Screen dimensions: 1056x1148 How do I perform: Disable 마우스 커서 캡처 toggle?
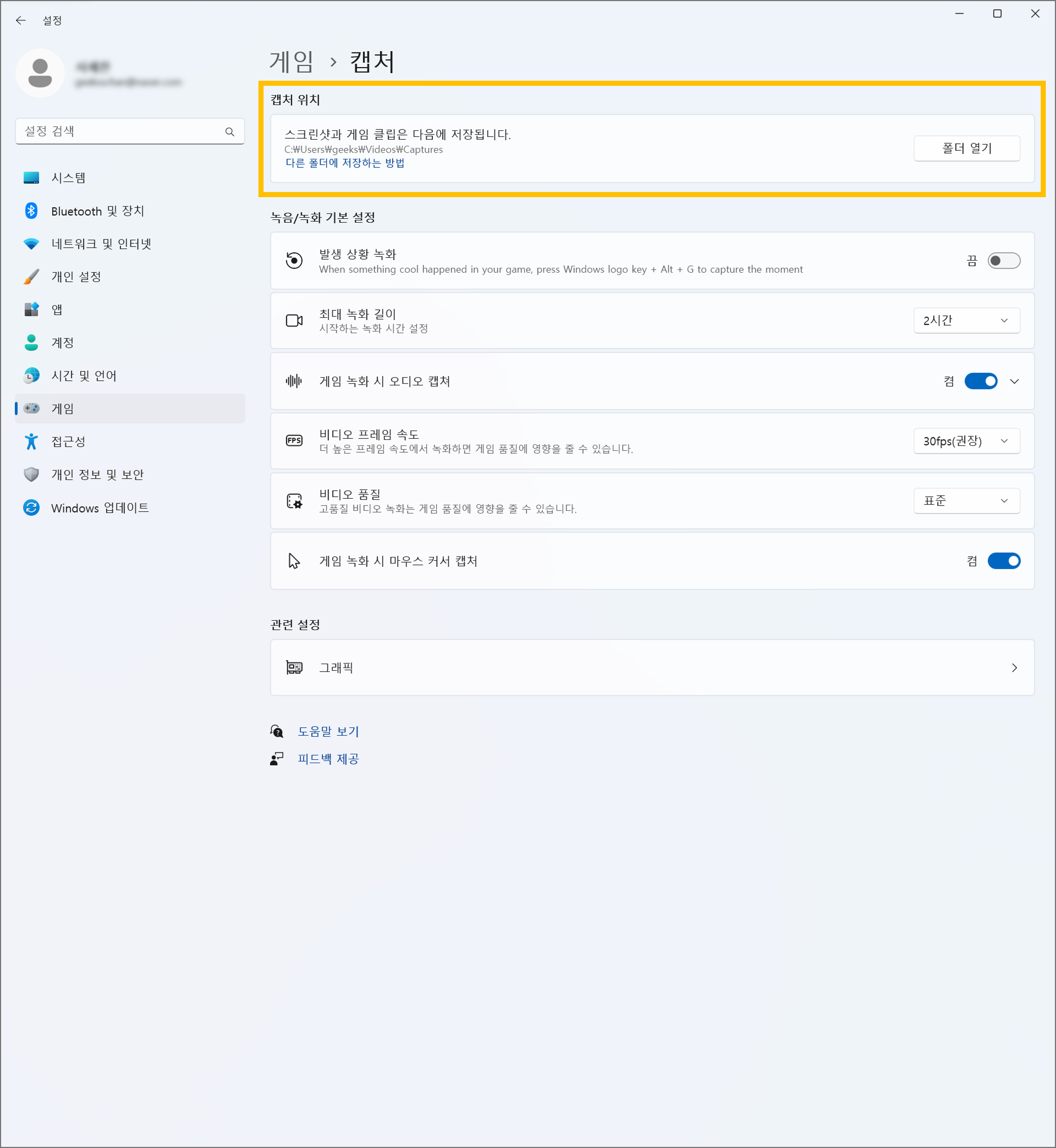click(1004, 561)
